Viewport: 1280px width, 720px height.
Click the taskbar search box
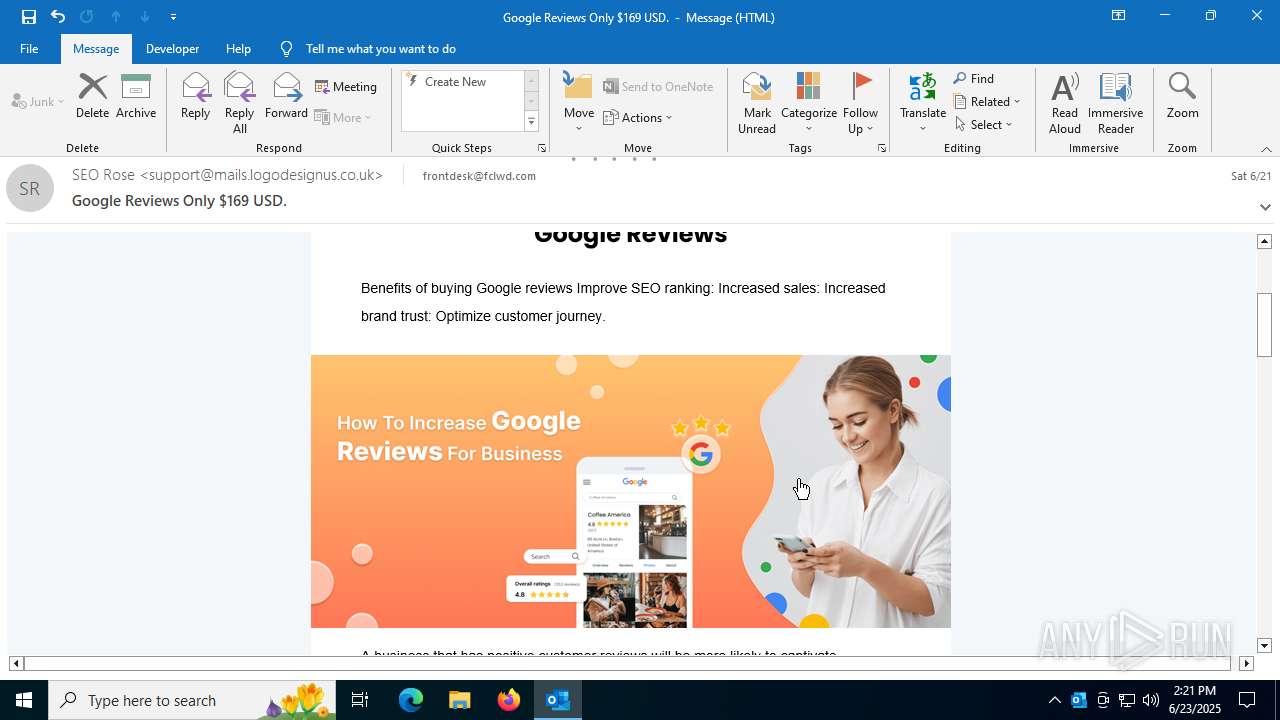[x=192, y=700]
